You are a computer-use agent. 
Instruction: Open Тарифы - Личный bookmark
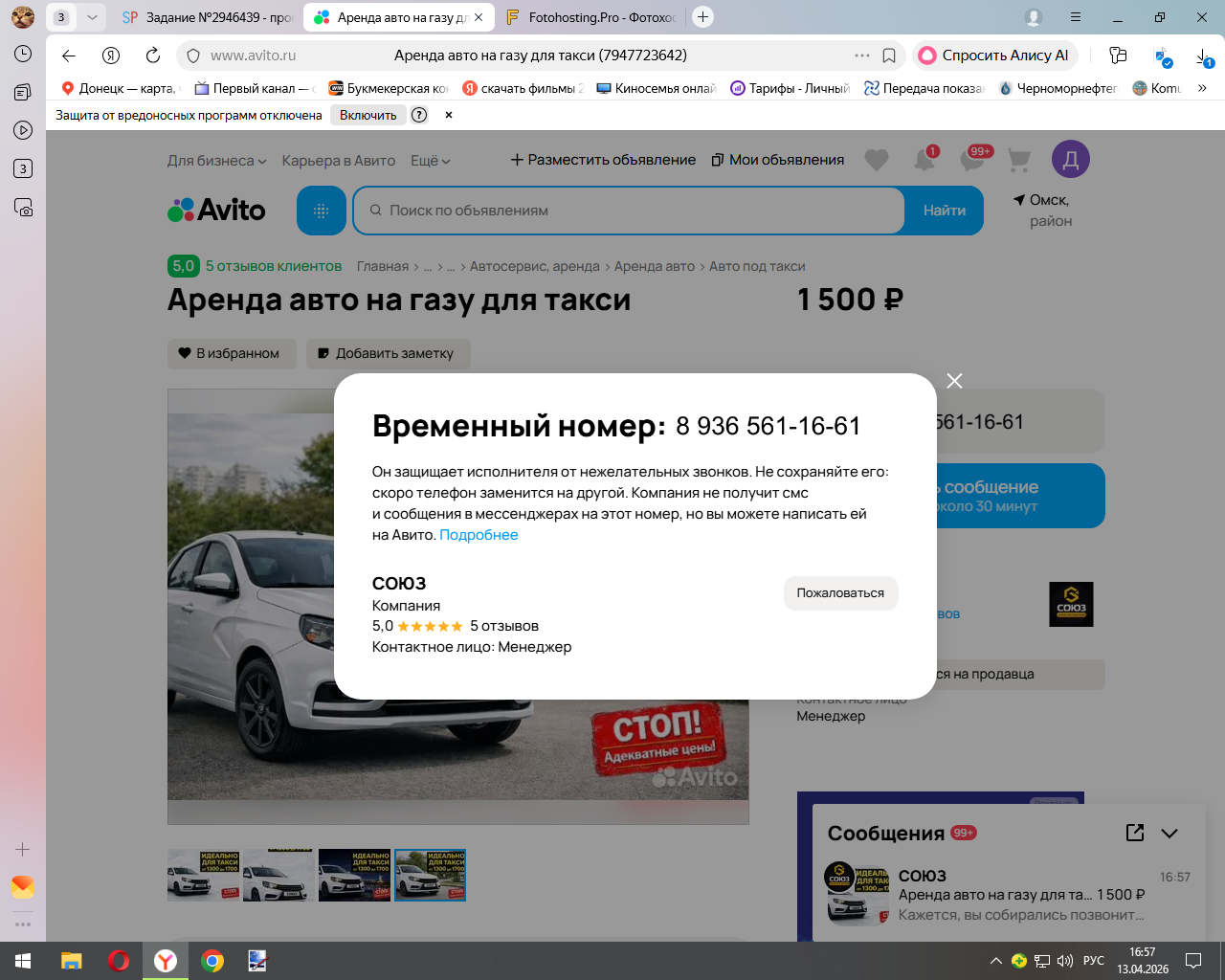pos(791,88)
